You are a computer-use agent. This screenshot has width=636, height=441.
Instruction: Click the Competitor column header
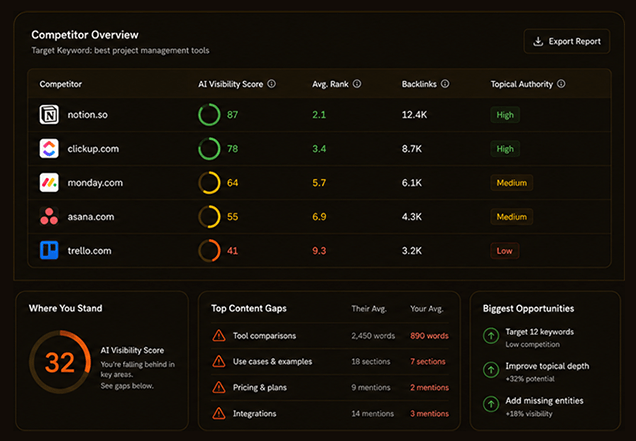[x=60, y=84]
